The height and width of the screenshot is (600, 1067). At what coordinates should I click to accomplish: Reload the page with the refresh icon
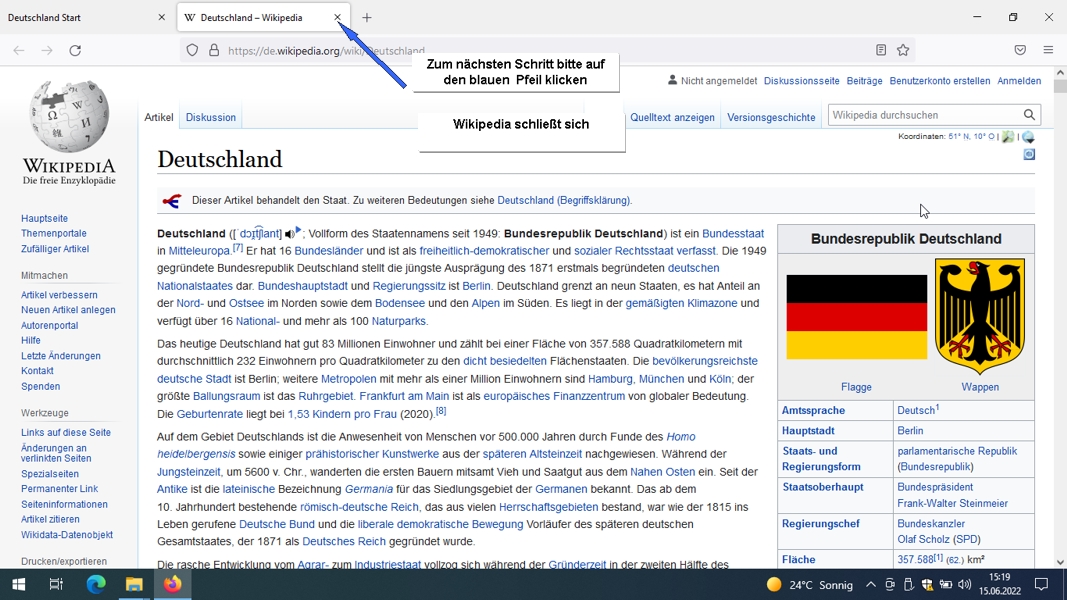tap(76, 50)
